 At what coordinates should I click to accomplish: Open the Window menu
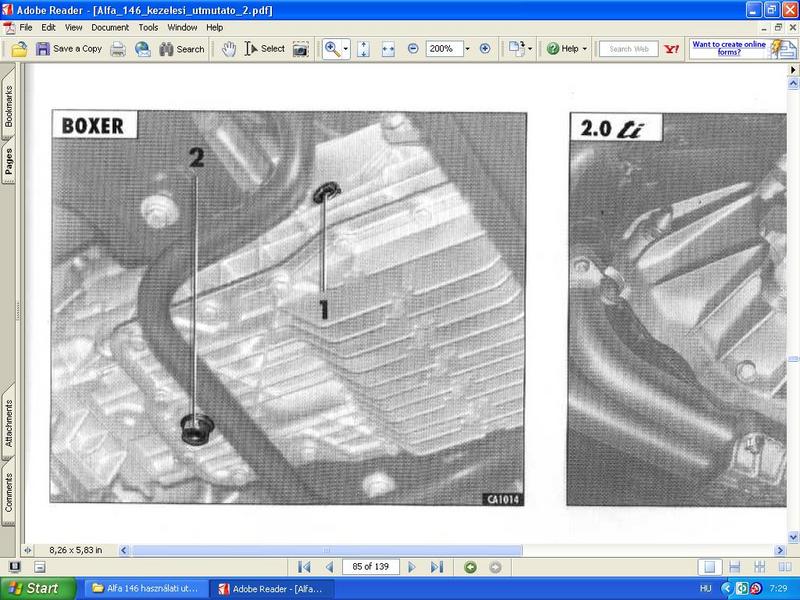[182, 28]
